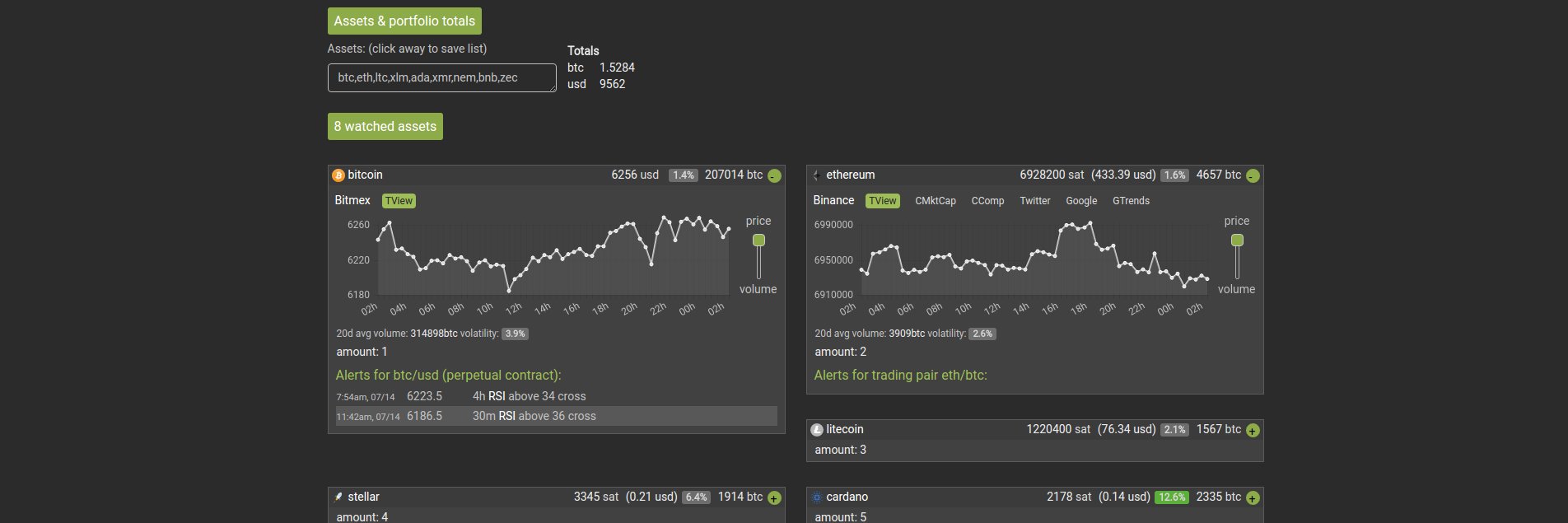Click the bitcoin 1.4% change badge
The width and height of the screenshot is (1568, 523).
pyautogui.click(x=684, y=175)
